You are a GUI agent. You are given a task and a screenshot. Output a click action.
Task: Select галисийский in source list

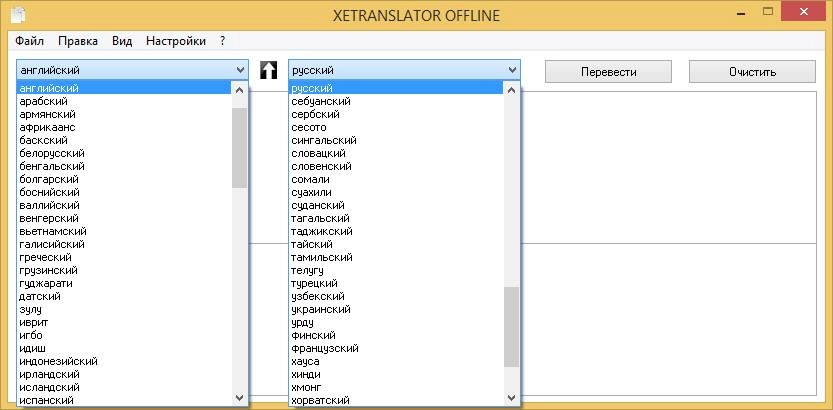coord(124,244)
